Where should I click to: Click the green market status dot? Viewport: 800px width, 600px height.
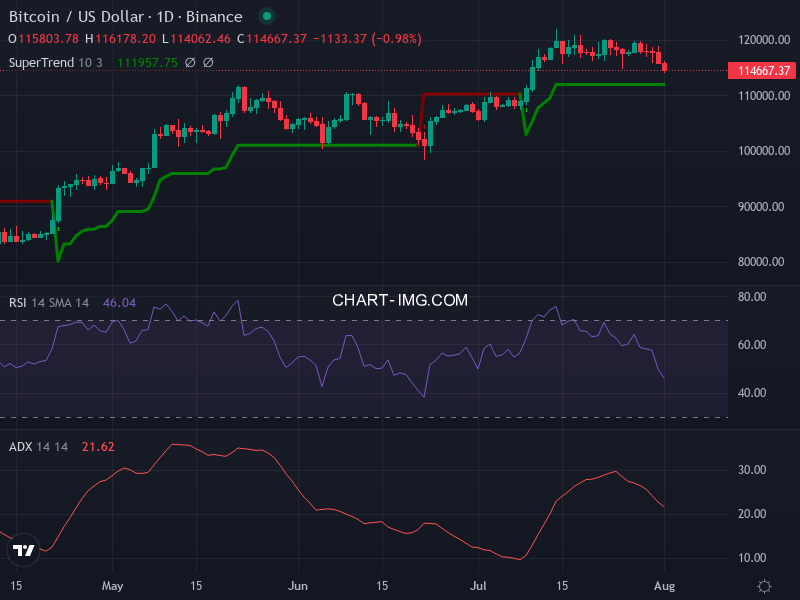[266, 16]
